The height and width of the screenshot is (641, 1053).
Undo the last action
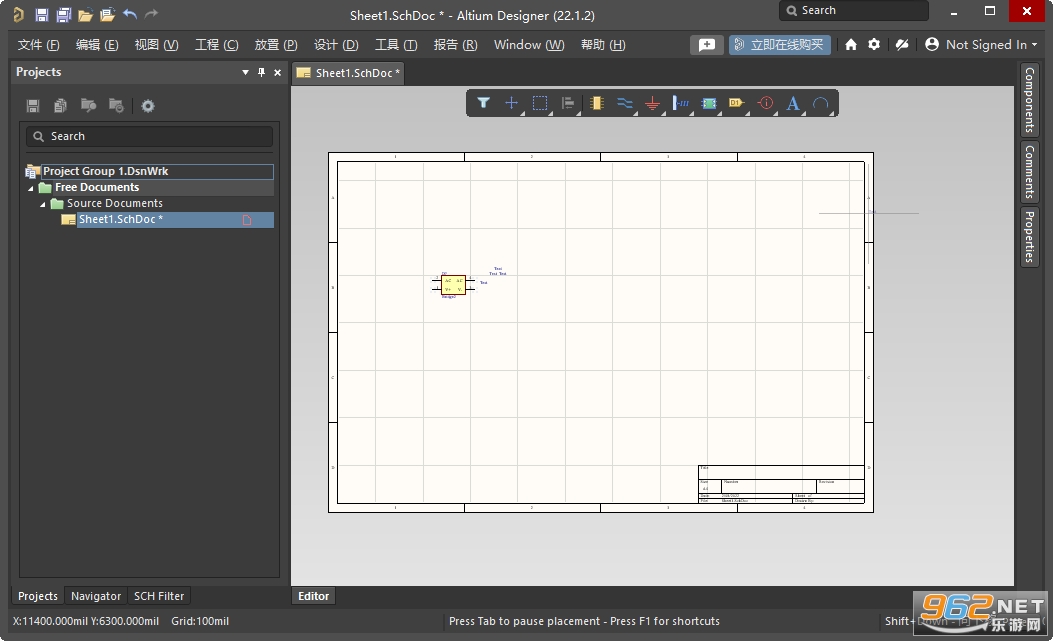click(130, 13)
